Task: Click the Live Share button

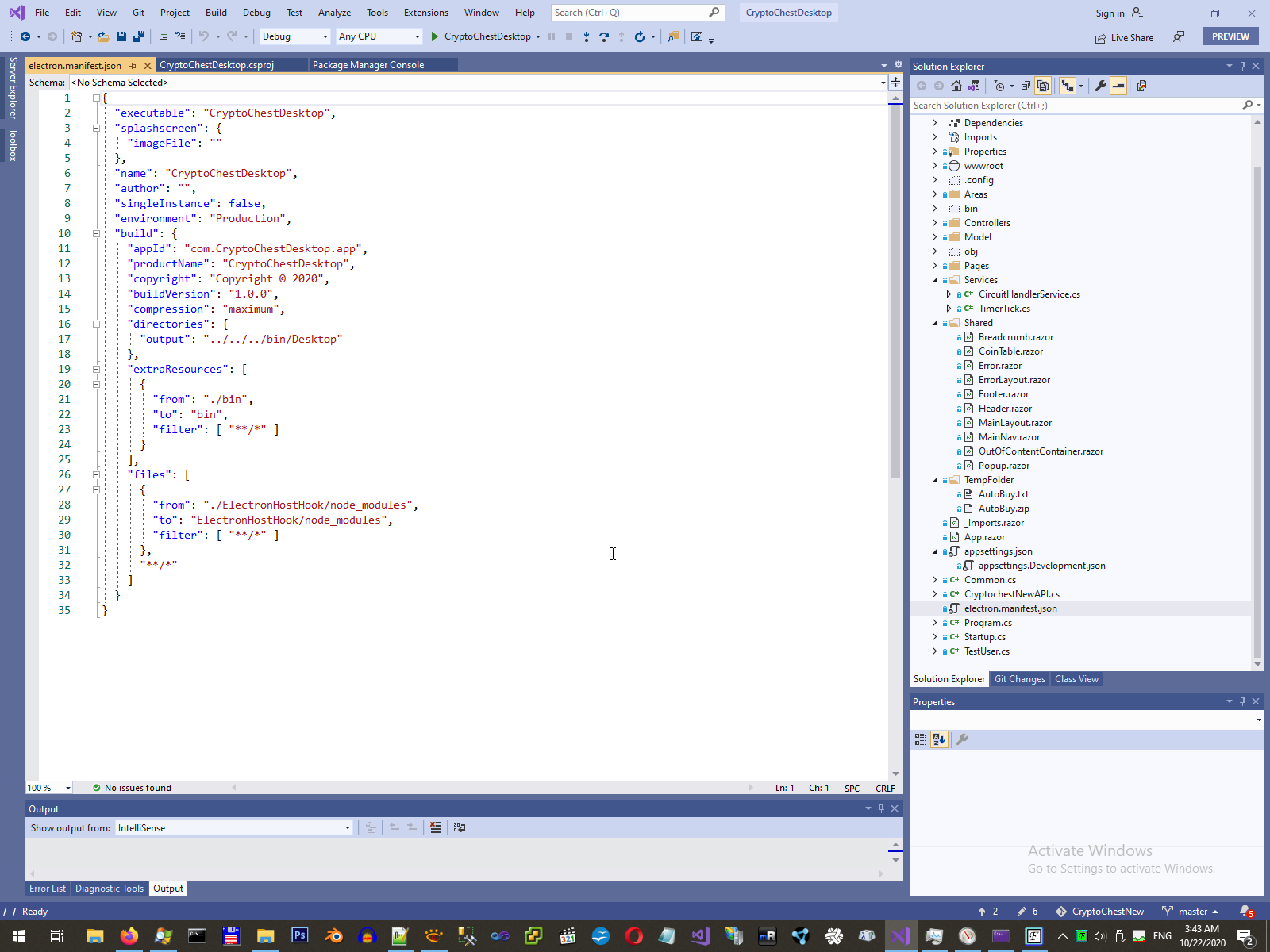Action: click(1124, 37)
